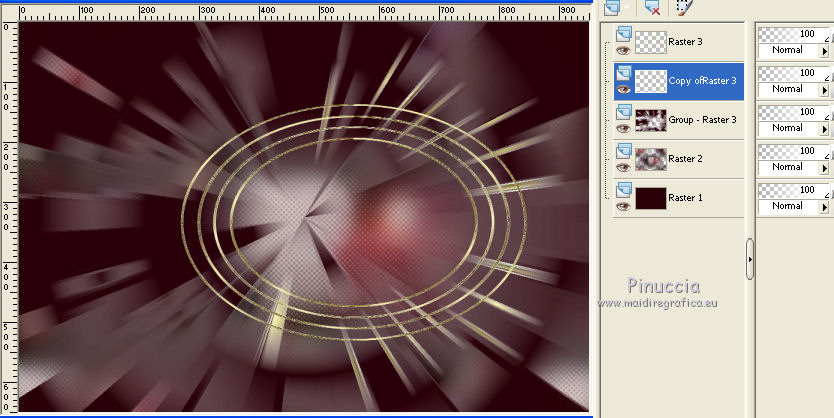
Task: Click the layer type icon on Raster 1
Action: (x=623, y=190)
